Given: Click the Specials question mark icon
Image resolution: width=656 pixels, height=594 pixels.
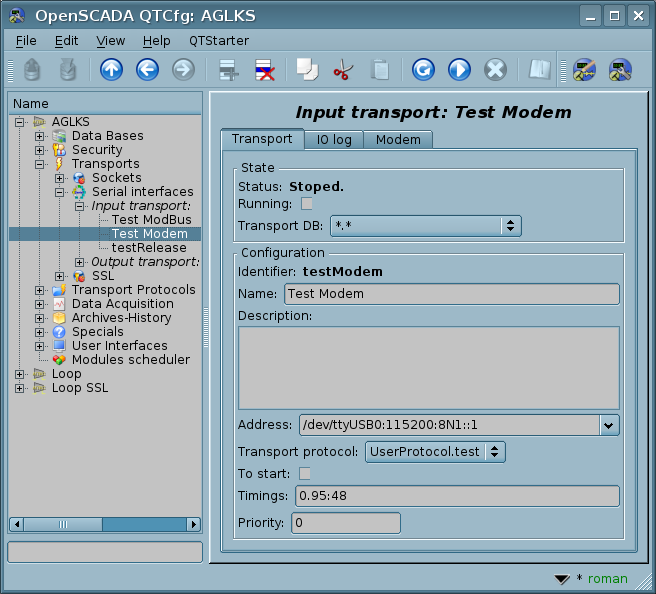Looking at the screenshot, I should click(59, 332).
